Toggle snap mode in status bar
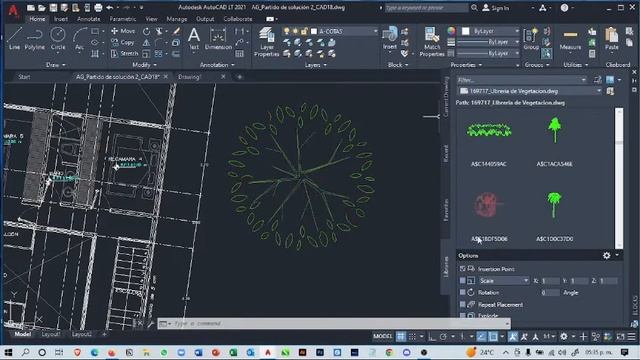The width and height of the screenshot is (640, 360). [x=412, y=336]
